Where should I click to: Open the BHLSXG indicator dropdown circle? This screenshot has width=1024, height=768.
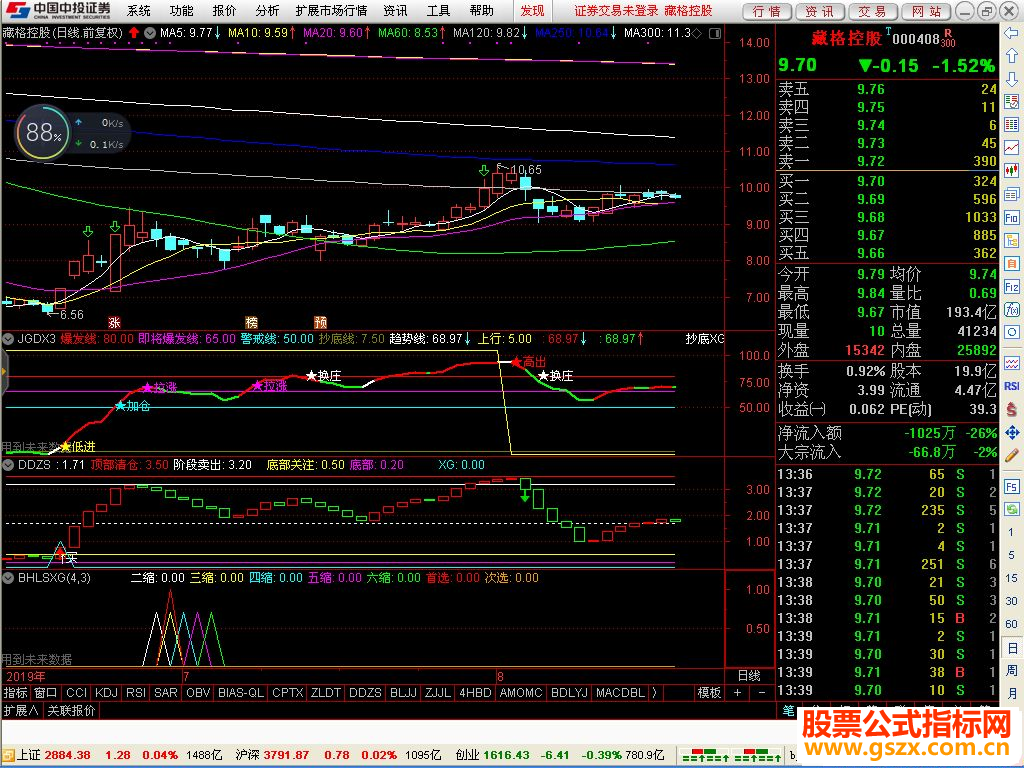tap(8, 578)
